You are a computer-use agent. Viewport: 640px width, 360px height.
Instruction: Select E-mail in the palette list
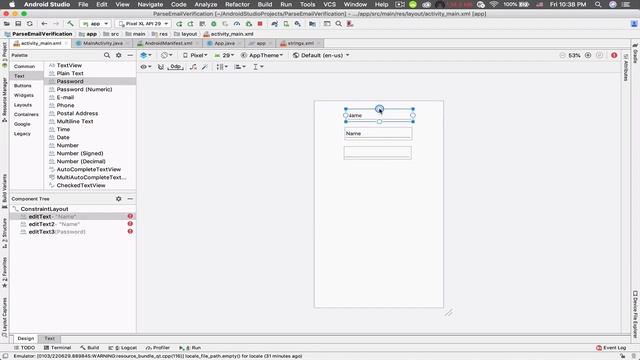(x=65, y=98)
